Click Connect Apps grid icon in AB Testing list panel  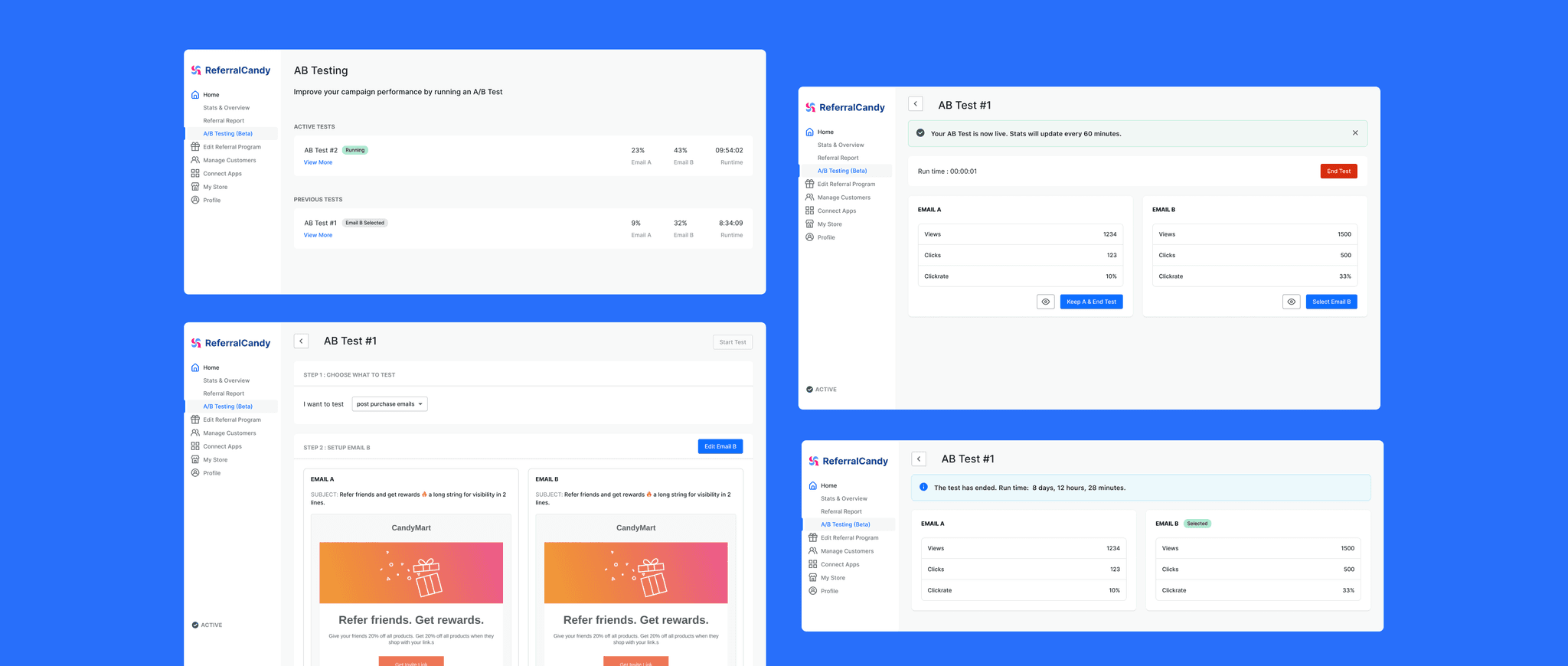(195, 174)
